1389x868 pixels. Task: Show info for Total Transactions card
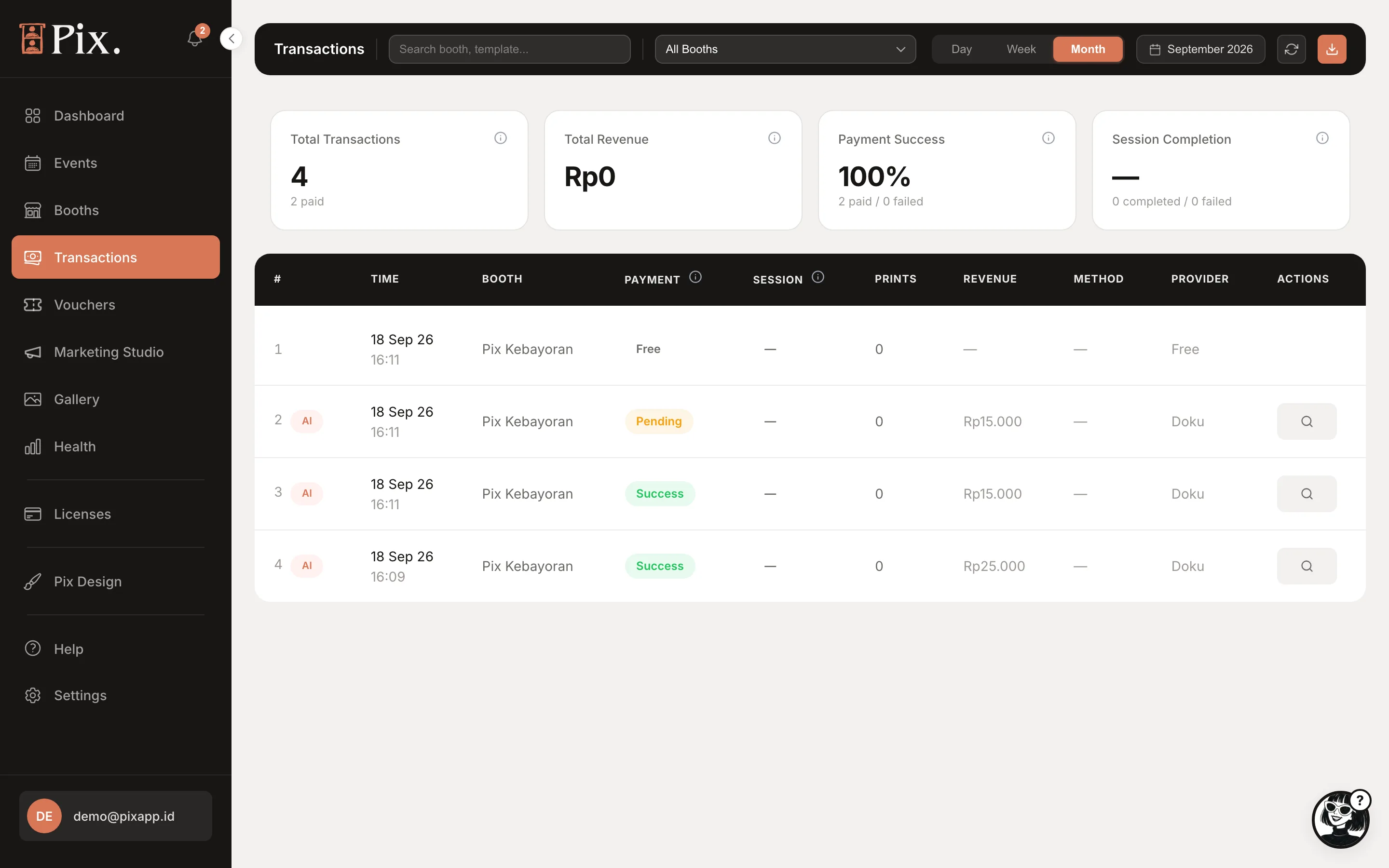click(x=501, y=138)
